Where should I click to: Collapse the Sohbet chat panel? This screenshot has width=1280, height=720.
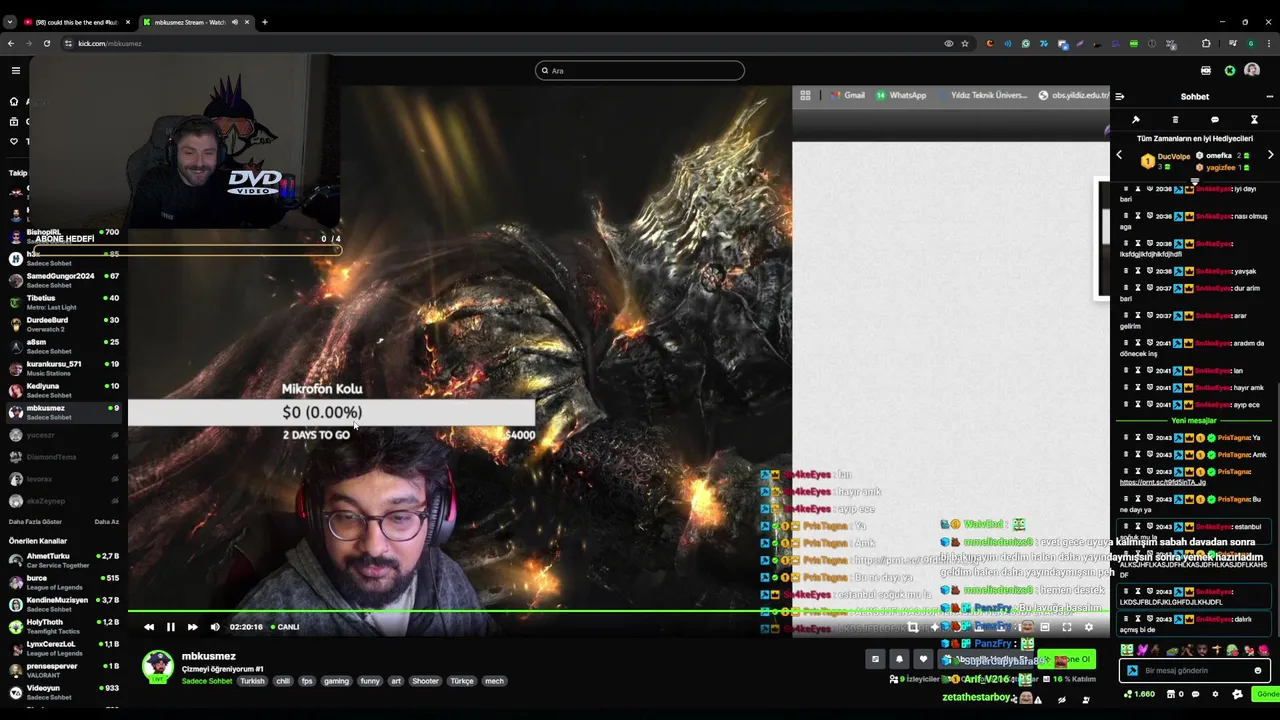1120,97
